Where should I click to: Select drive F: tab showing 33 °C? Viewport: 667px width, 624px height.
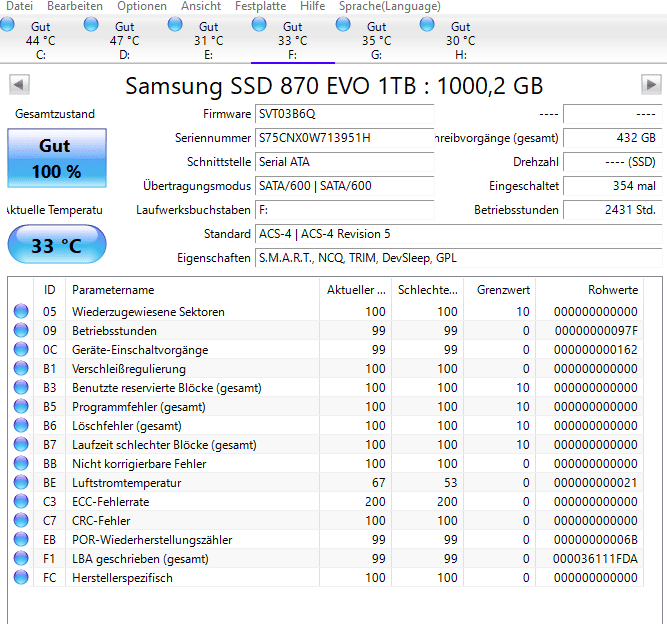(293, 40)
